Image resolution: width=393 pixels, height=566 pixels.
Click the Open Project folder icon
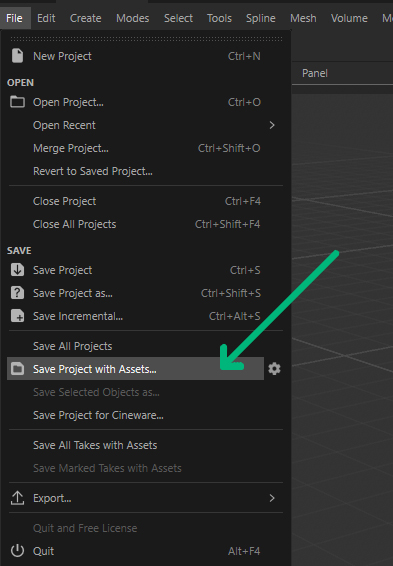click(x=17, y=102)
